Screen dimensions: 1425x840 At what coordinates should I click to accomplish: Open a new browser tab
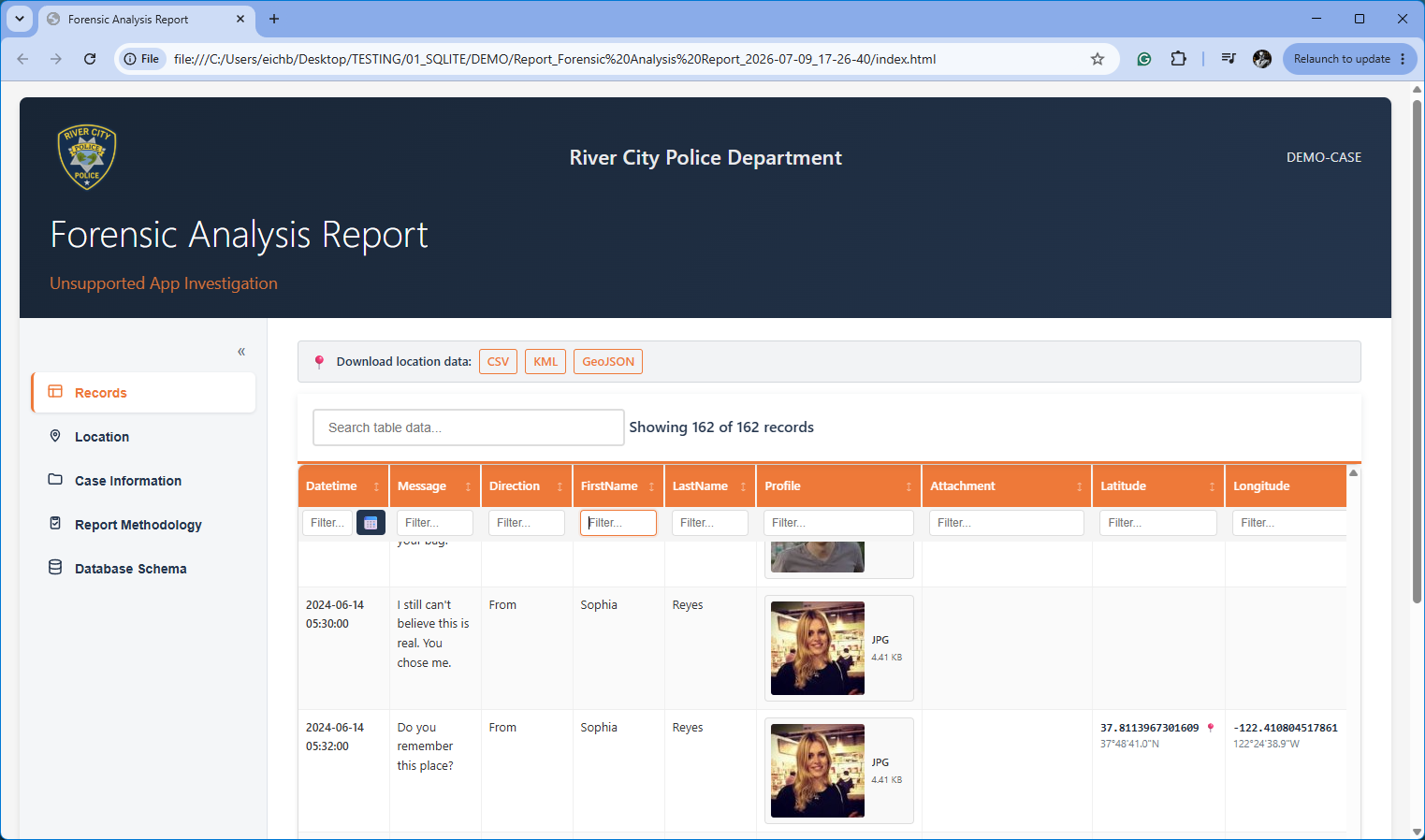click(x=274, y=19)
